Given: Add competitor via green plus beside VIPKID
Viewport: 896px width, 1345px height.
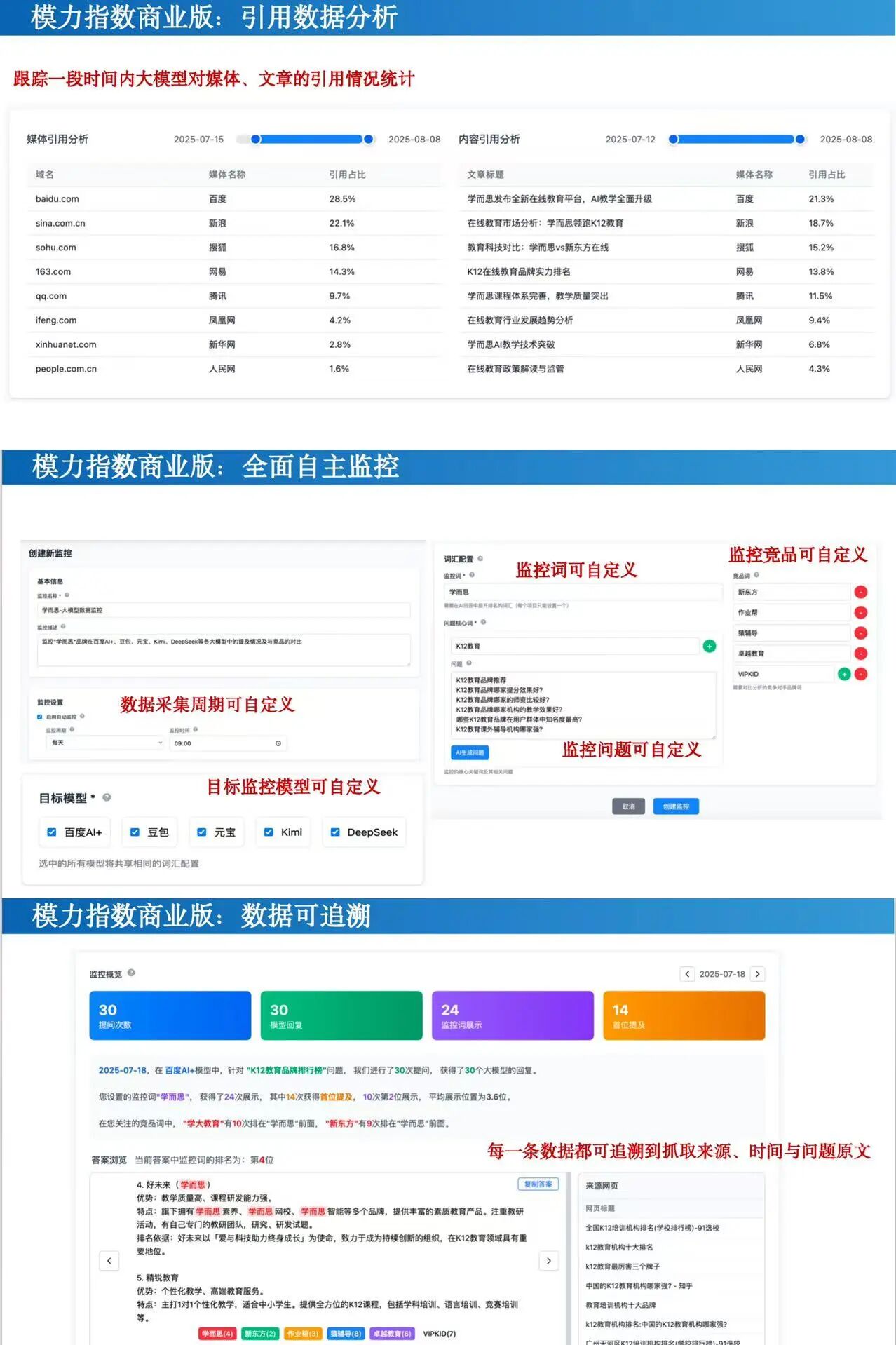Looking at the screenshot, I should [844, 674].
